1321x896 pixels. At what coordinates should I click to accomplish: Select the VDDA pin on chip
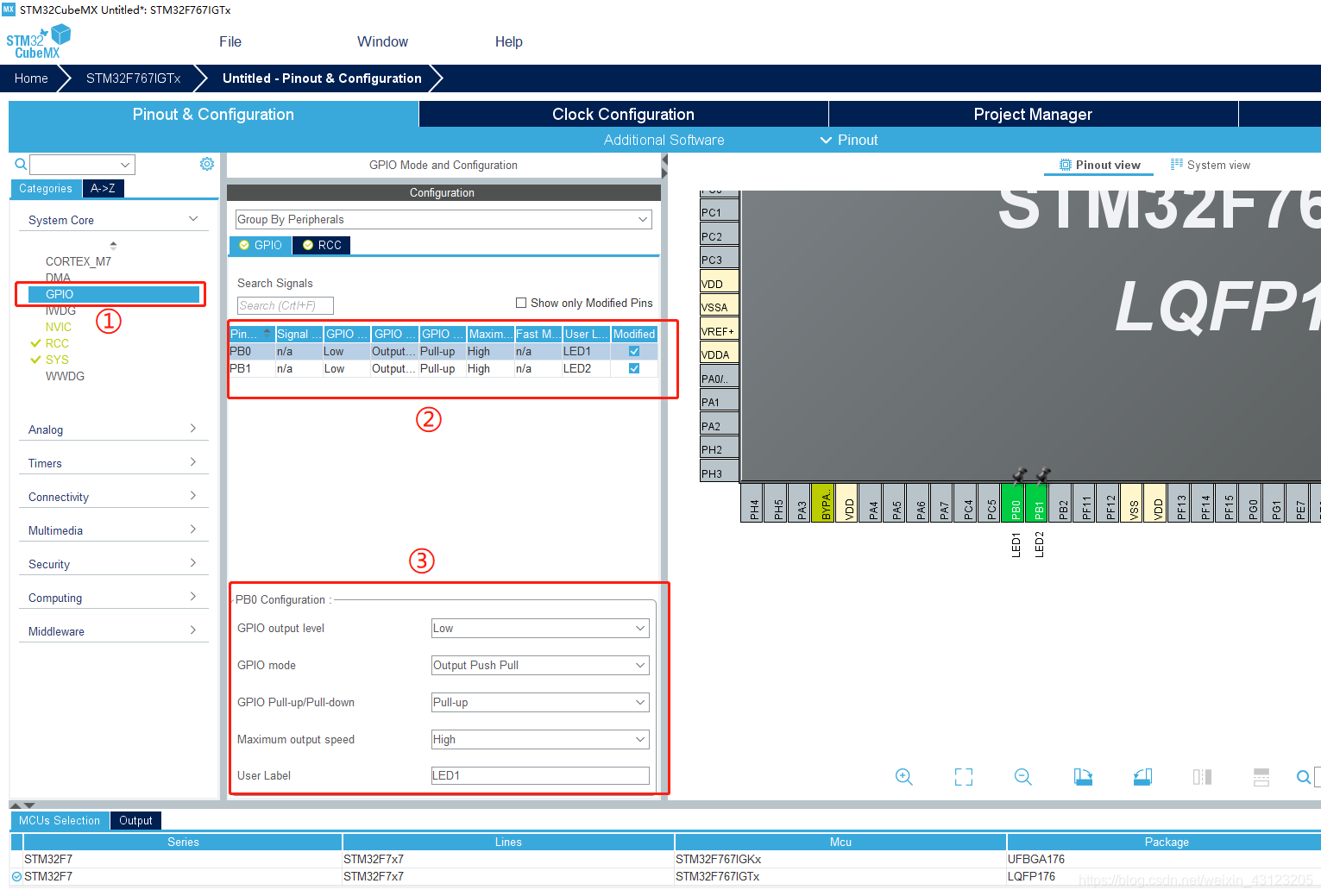[720, 354]
